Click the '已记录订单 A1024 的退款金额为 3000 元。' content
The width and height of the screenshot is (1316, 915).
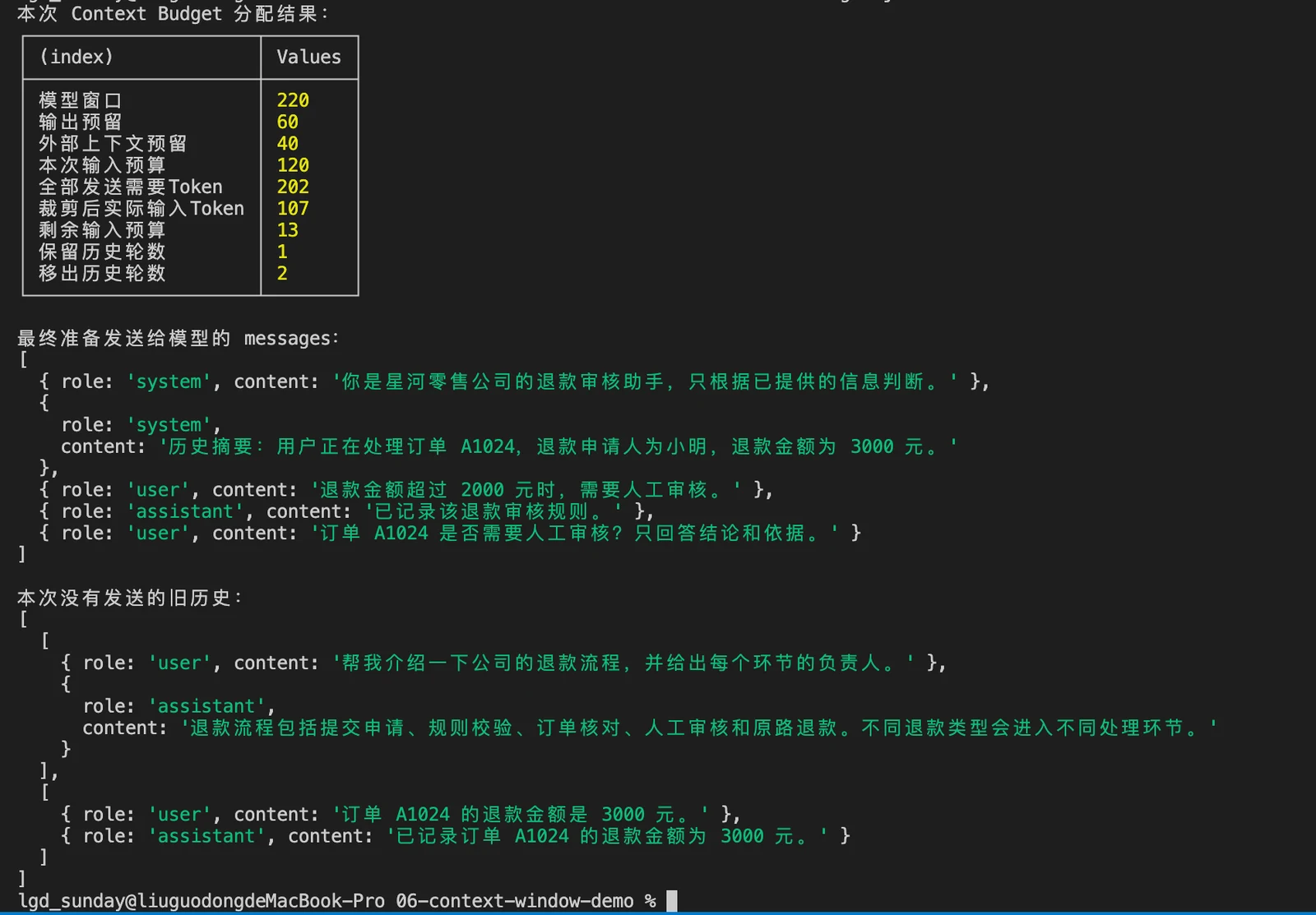[607, 836]
